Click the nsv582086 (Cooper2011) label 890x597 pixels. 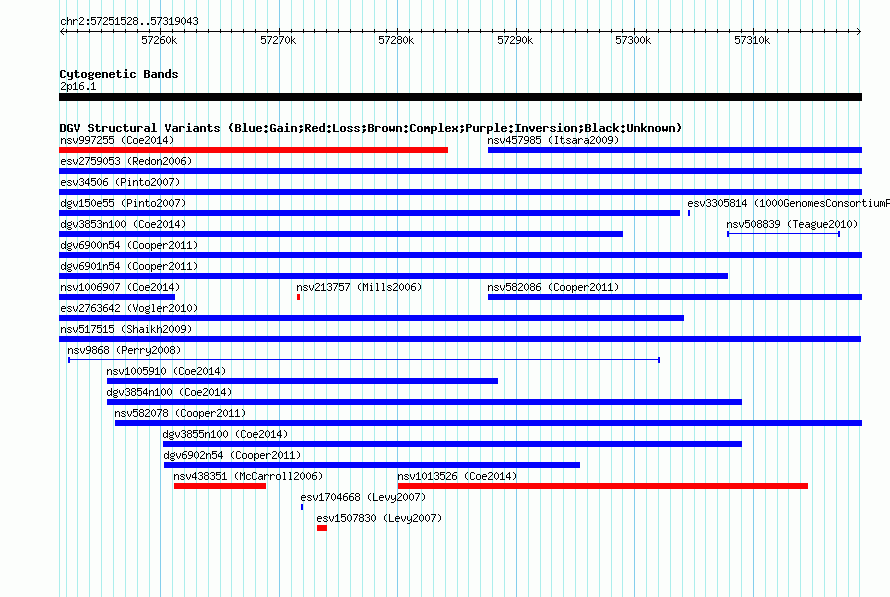[553, 287]
